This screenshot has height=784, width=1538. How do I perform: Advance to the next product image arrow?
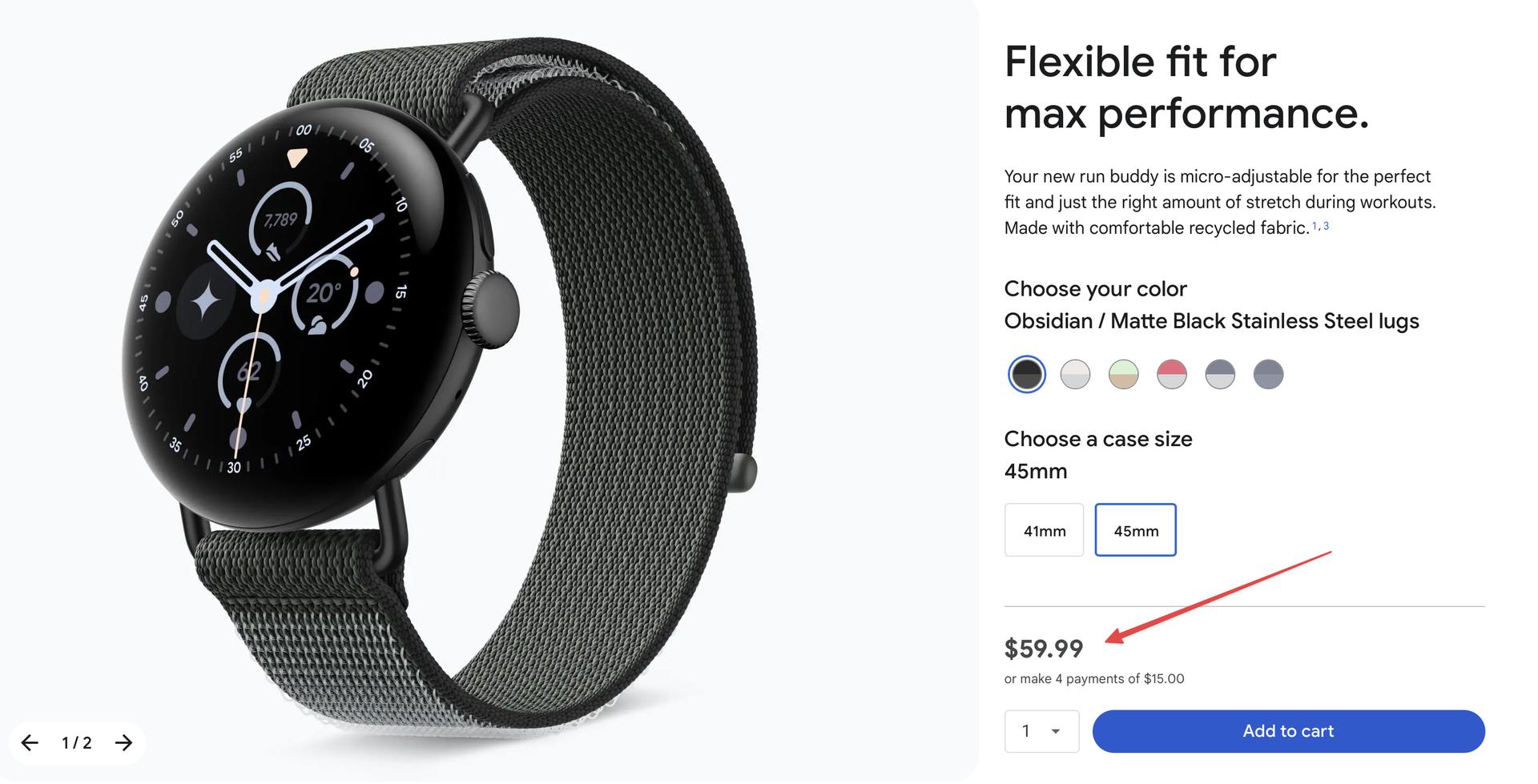coord(123,742)
